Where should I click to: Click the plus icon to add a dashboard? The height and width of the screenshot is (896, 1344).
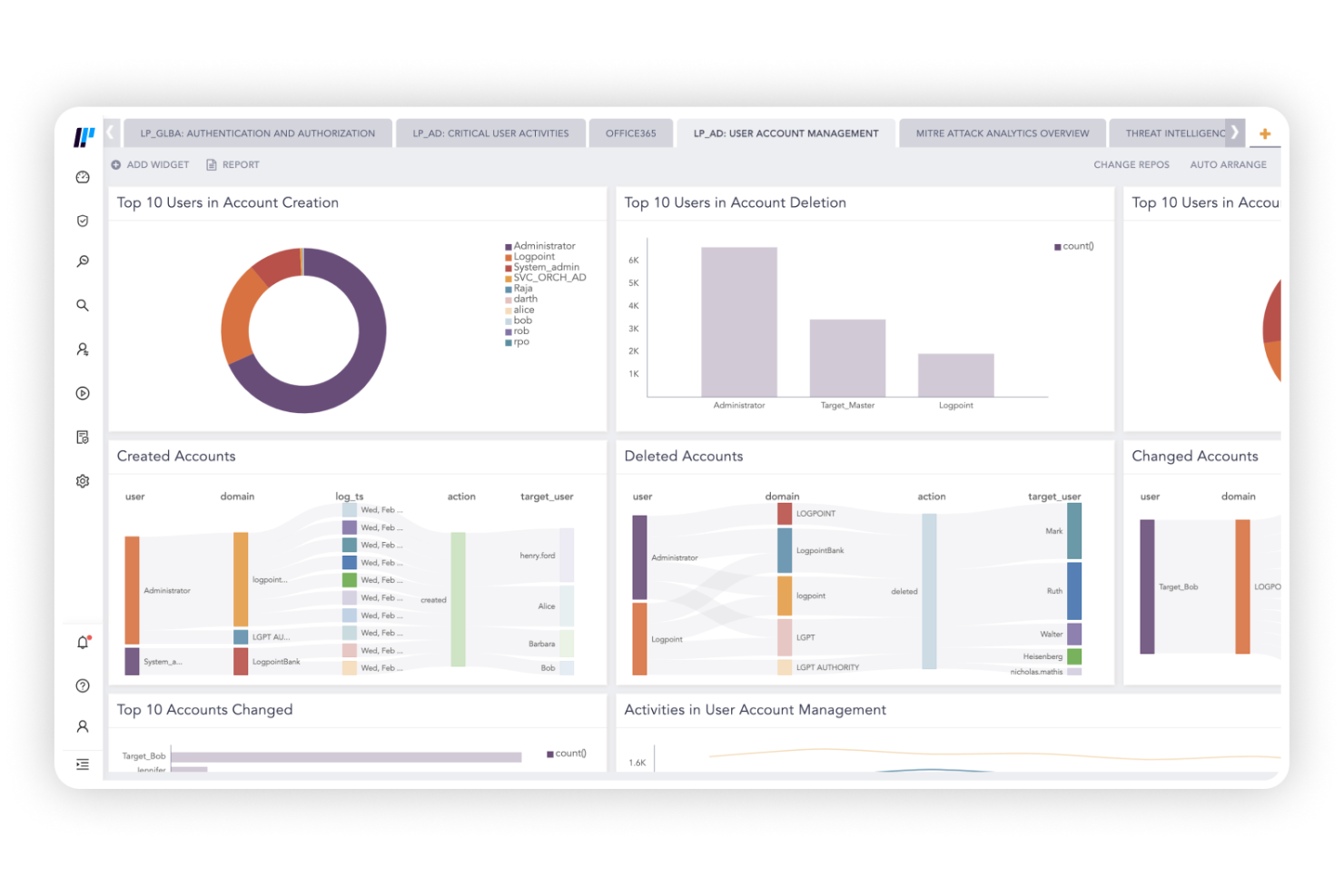click(x=1265, y=133)
